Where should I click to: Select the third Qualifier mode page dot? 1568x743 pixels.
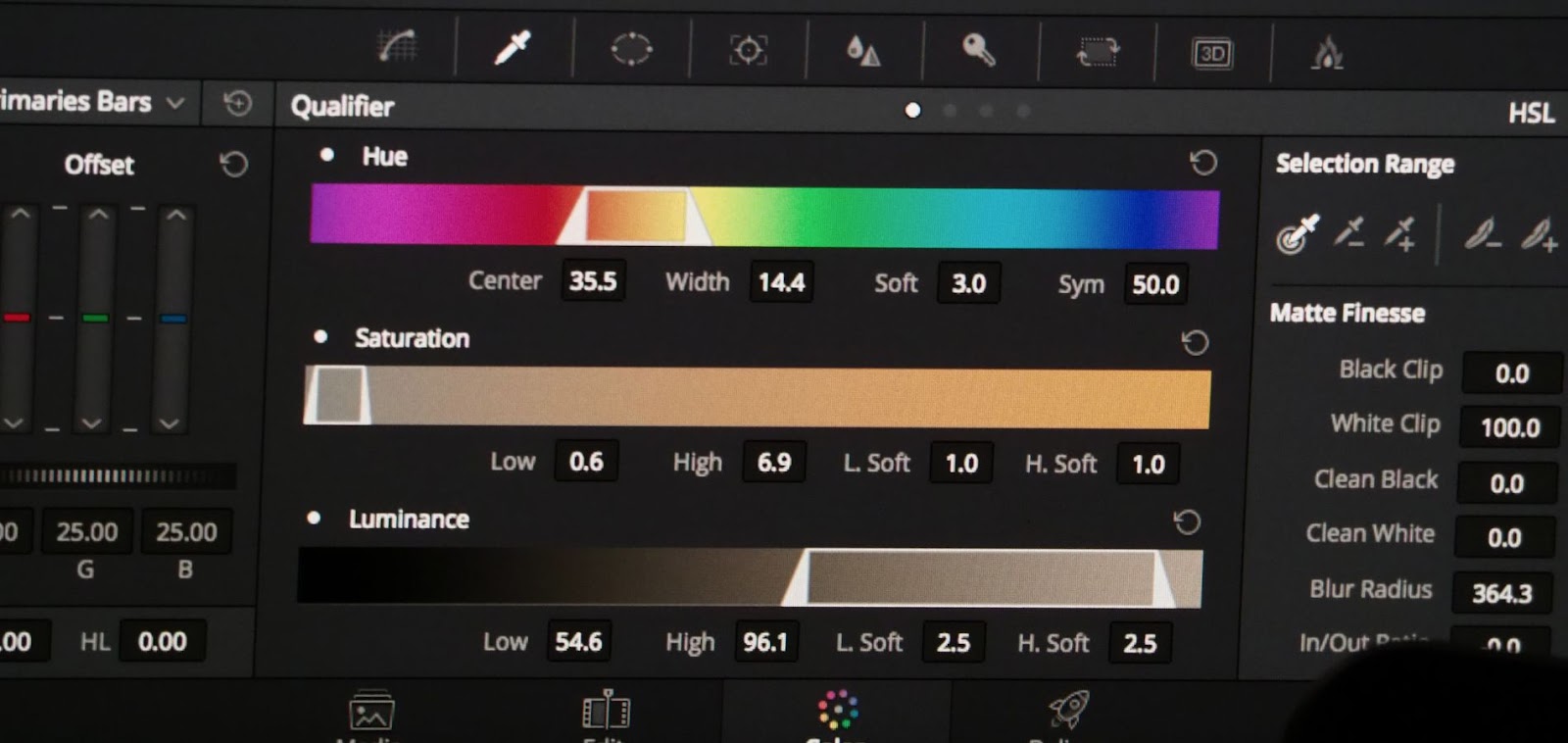[x=986, y=111]
